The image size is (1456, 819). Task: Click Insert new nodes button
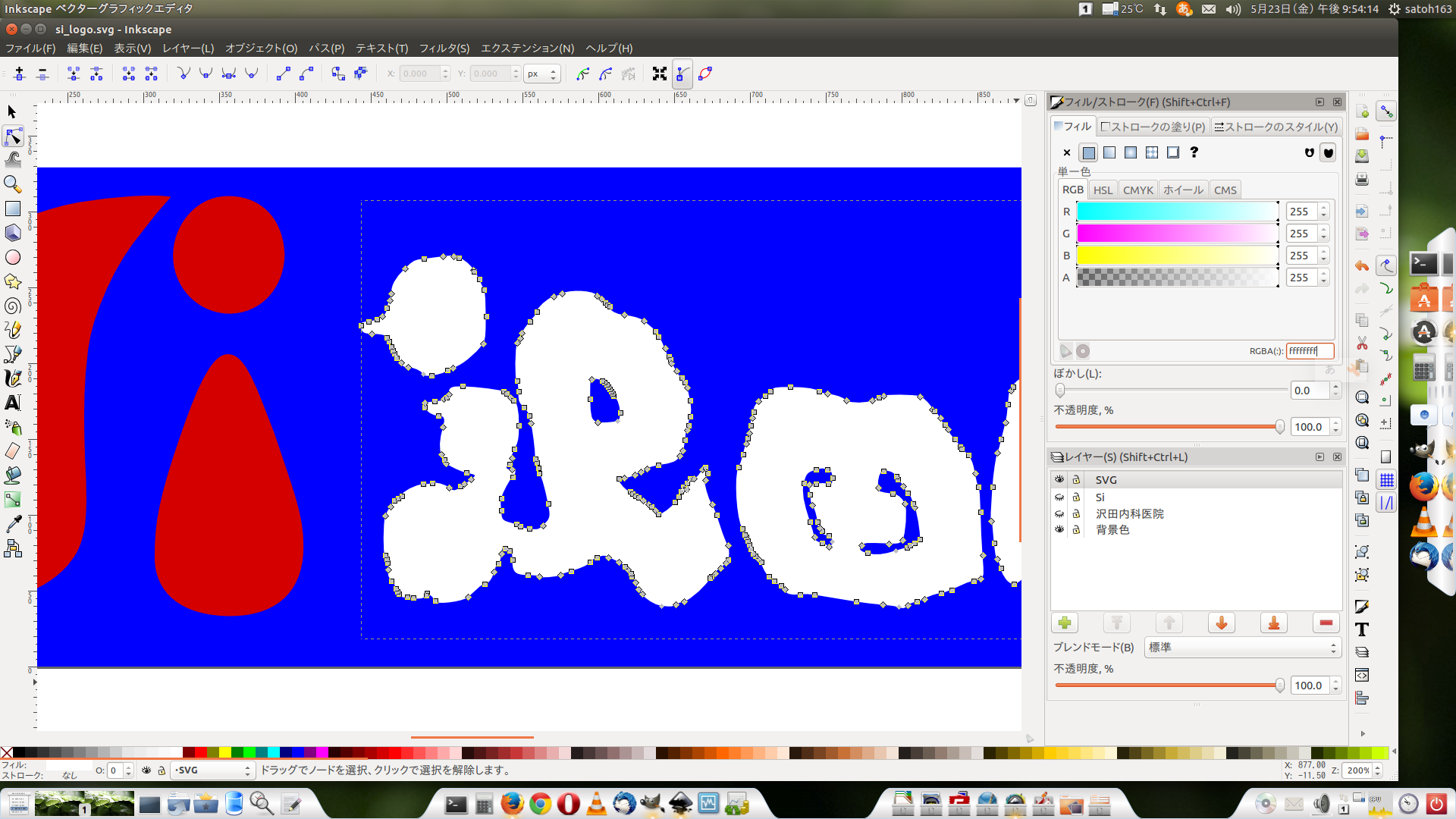20,74
